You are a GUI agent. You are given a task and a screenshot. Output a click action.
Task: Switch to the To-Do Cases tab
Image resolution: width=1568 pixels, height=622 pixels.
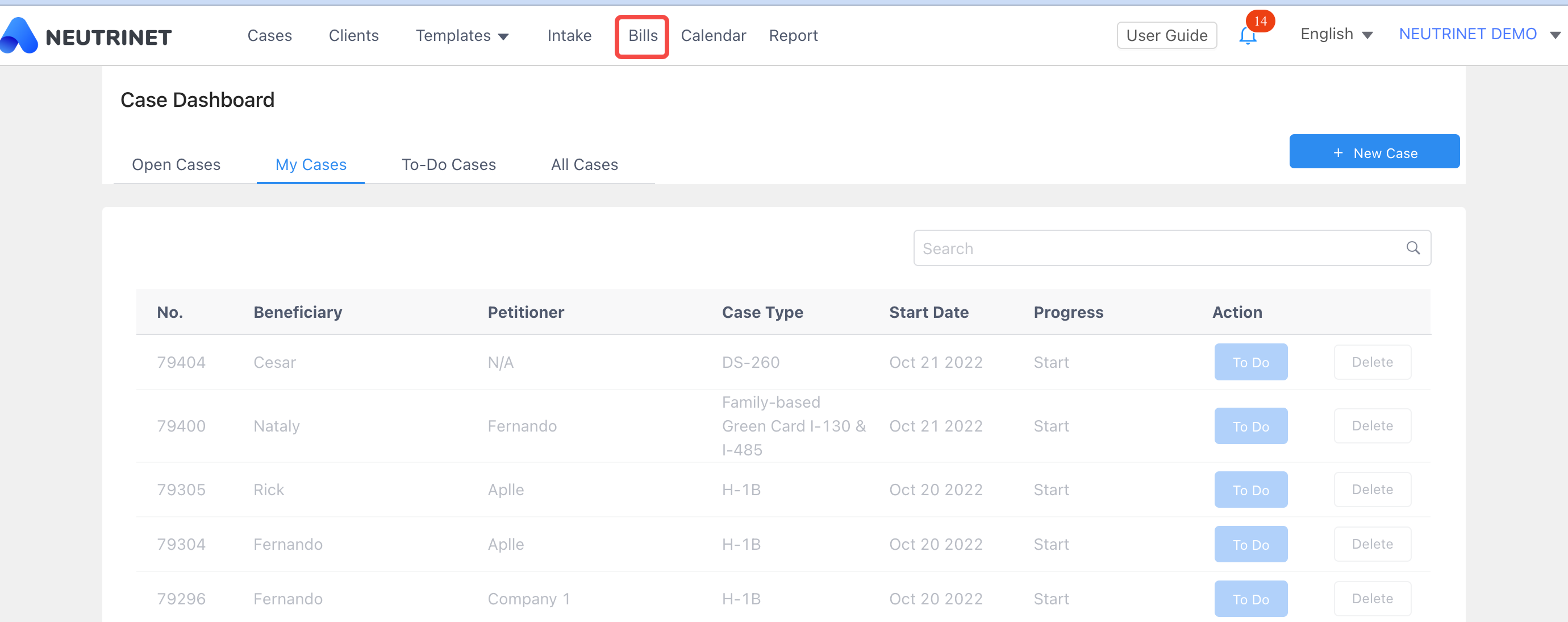tap(449, 164)
